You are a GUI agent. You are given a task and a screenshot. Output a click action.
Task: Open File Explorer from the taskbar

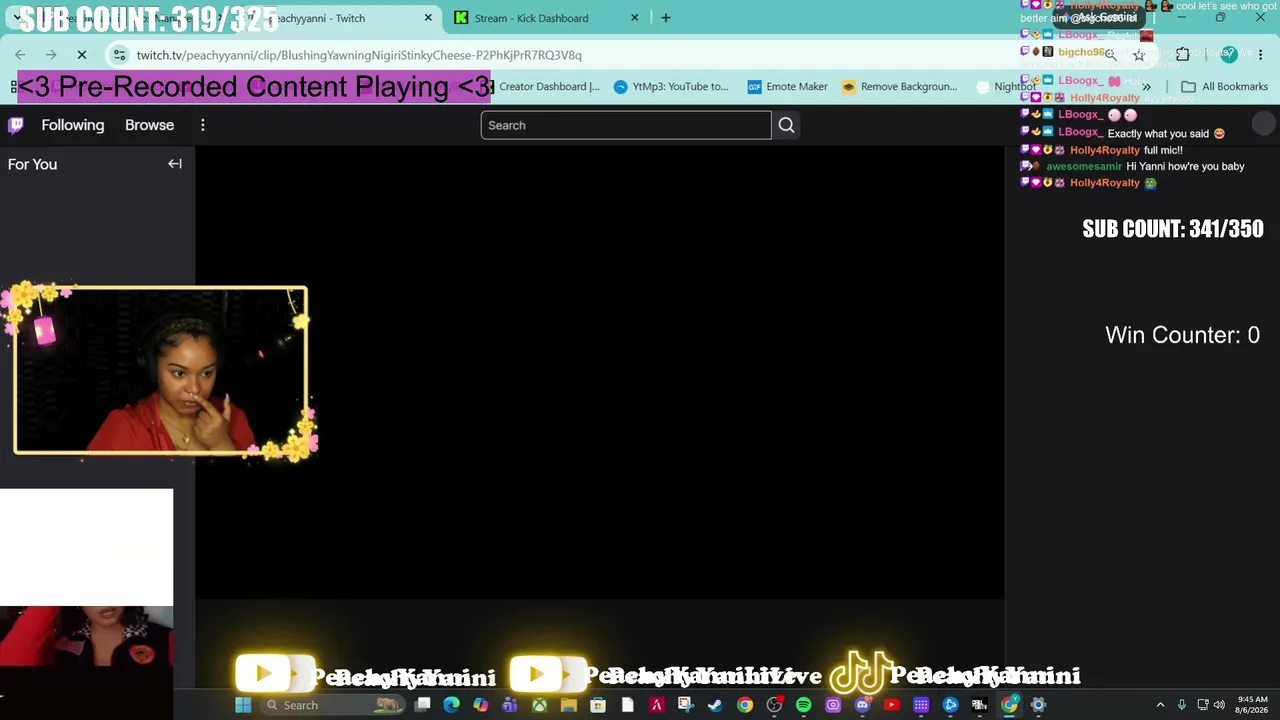569,705
